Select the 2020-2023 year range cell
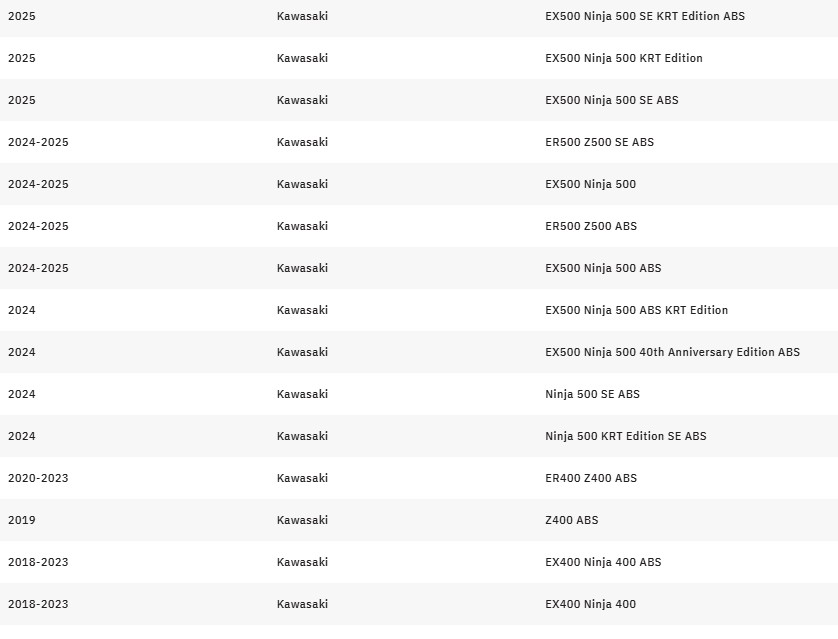Viewport: 838px width, 639px height. (x=38, y=478)
